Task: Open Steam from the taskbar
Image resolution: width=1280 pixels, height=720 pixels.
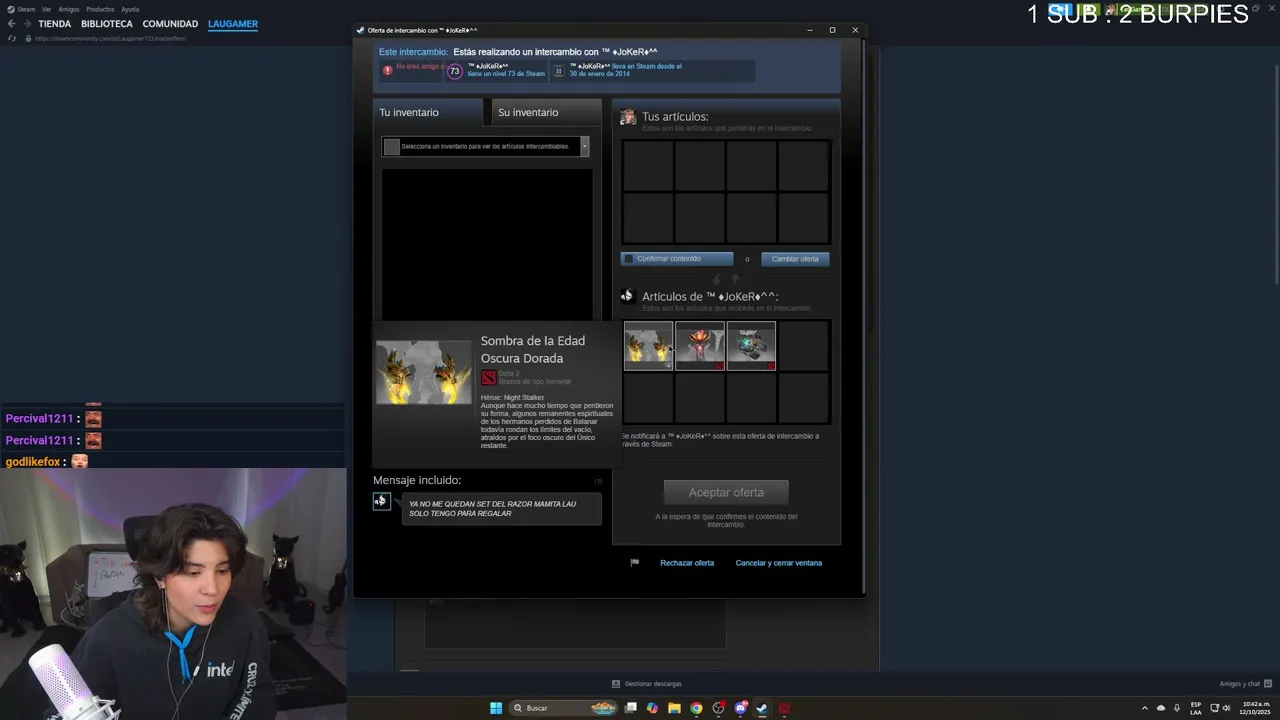Action: click(762, 708)
